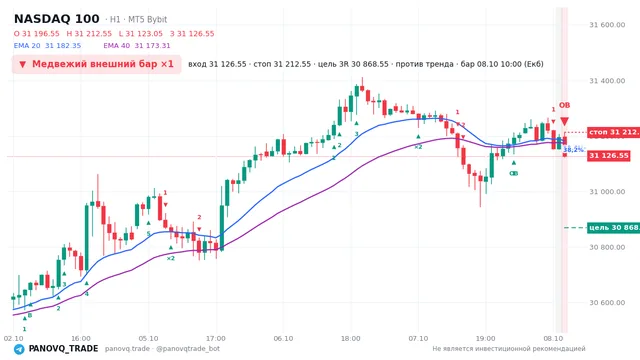Click the 19:00 label on time axis
Screen dimensions: 640x360
click(x=486, y=339)
